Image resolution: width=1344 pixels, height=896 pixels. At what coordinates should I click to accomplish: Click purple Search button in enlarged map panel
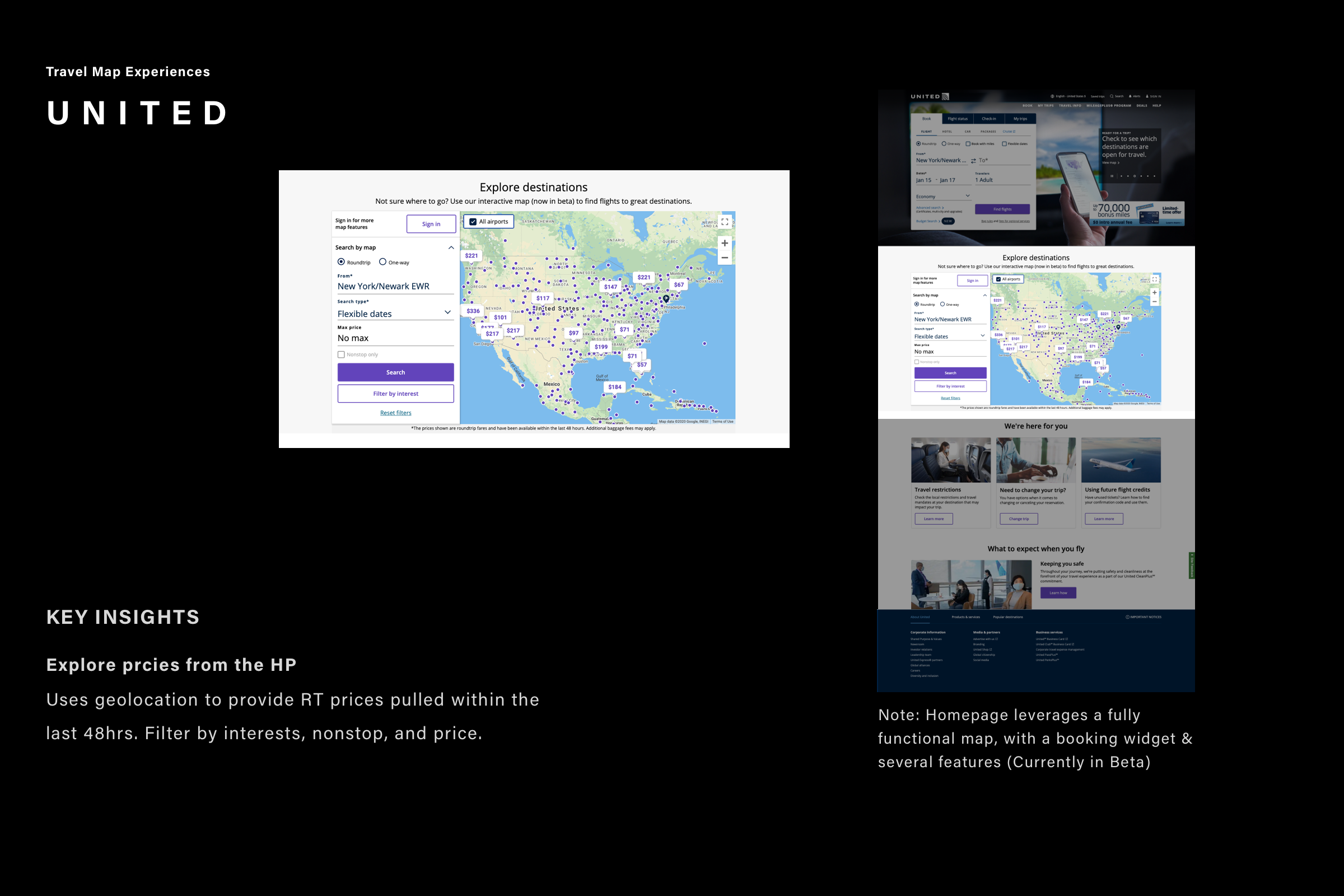395,372
